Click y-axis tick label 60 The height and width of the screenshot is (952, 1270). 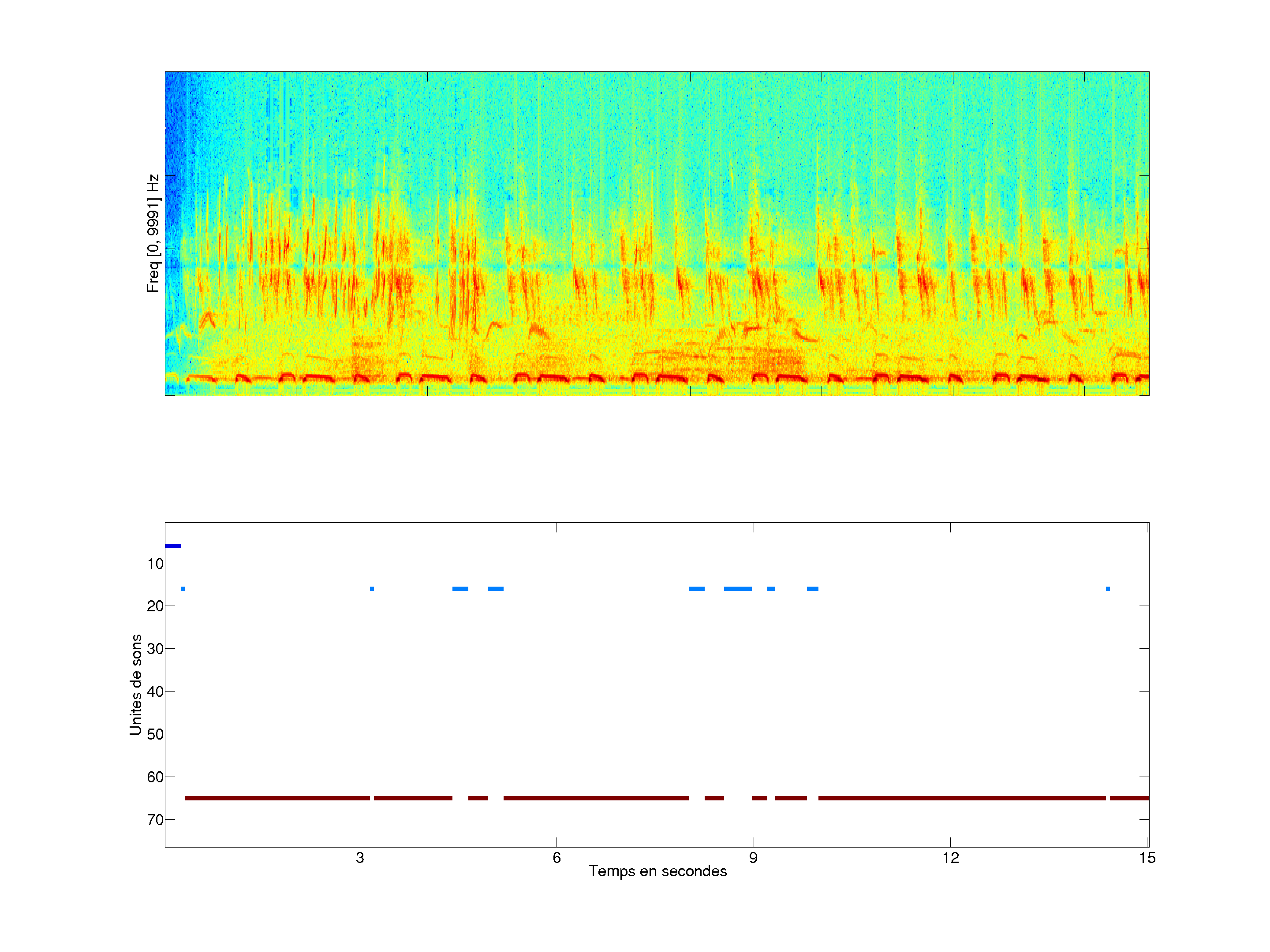coord(155,777)
